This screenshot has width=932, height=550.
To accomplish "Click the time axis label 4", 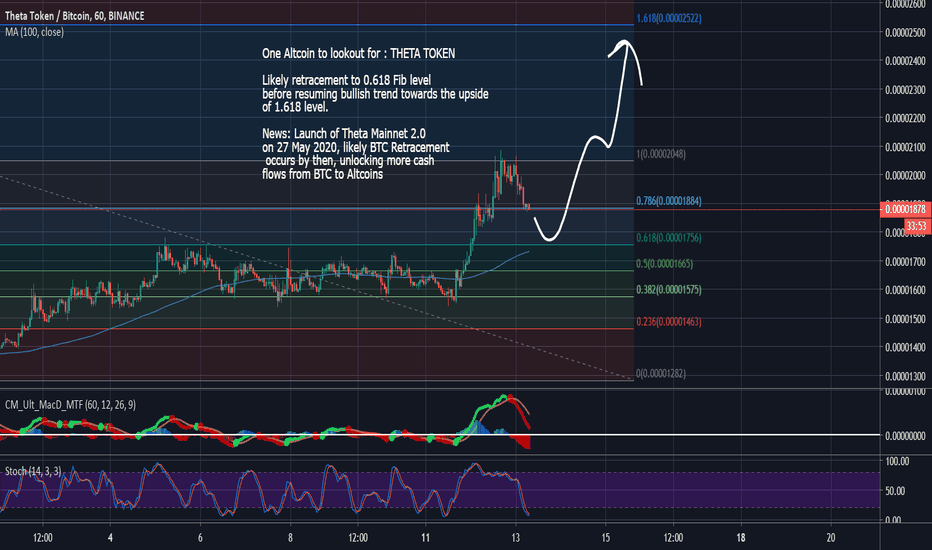I will [110, 538].
